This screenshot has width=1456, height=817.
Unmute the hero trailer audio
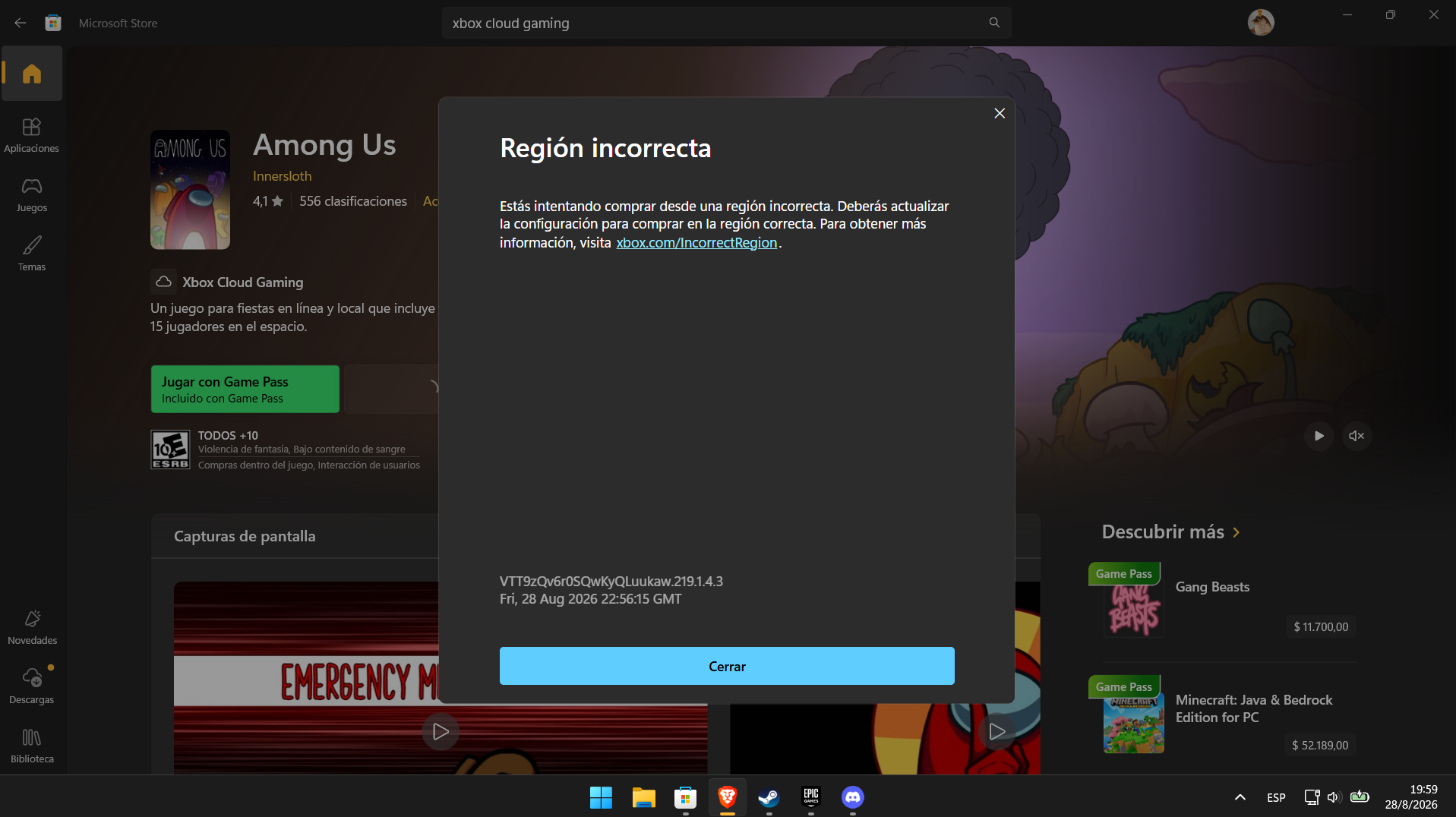(1357, 436)
